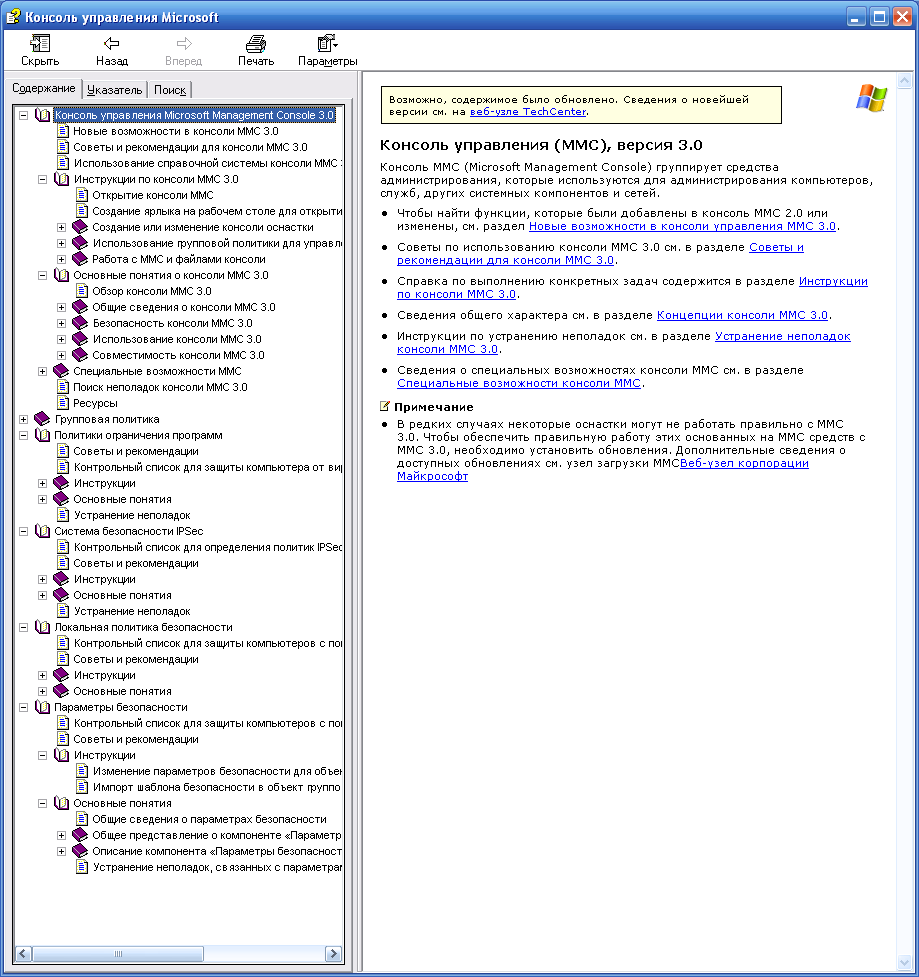Collapse the Политики ограничения программ node
Image resolution: width=919 pixels, height=977 pixels.
(24, 436)
